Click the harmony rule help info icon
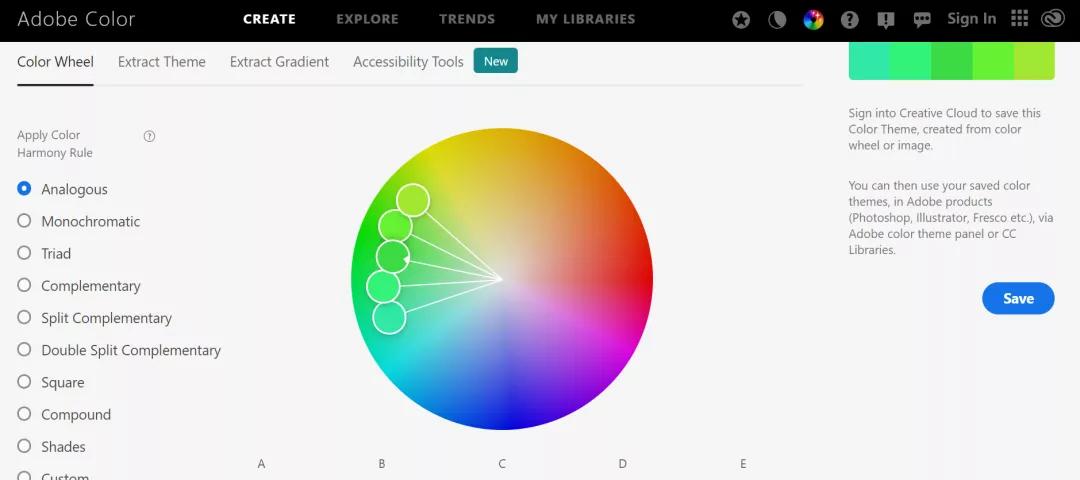The image size is (1080, 480). (149, 136)
